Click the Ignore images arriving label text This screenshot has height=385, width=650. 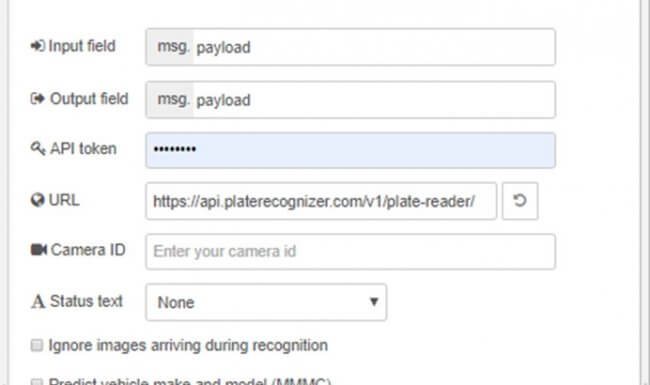[x=188, y=345]
